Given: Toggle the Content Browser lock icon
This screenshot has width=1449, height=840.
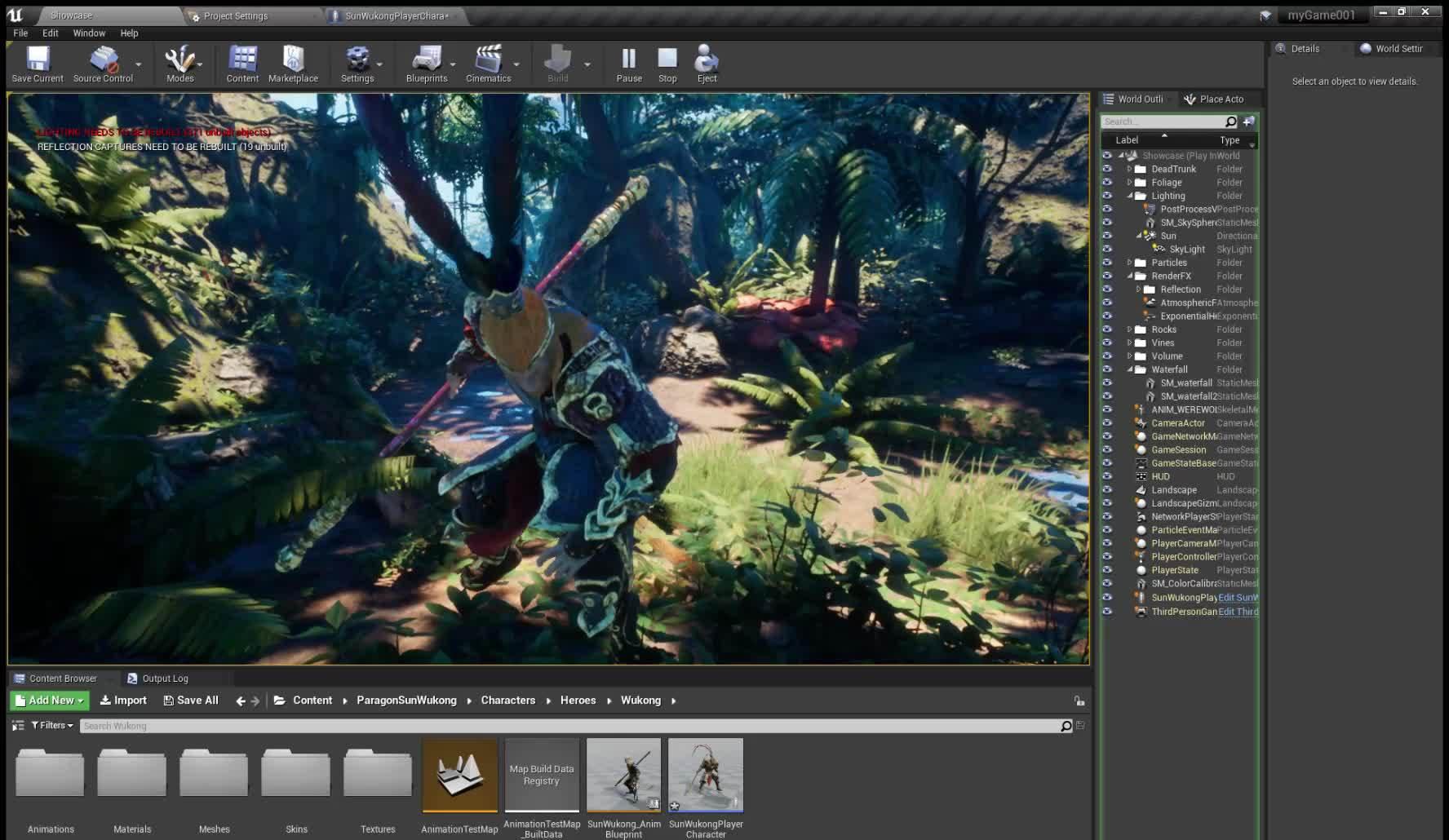Looking at the screenshot, I should coord(1079,701).
